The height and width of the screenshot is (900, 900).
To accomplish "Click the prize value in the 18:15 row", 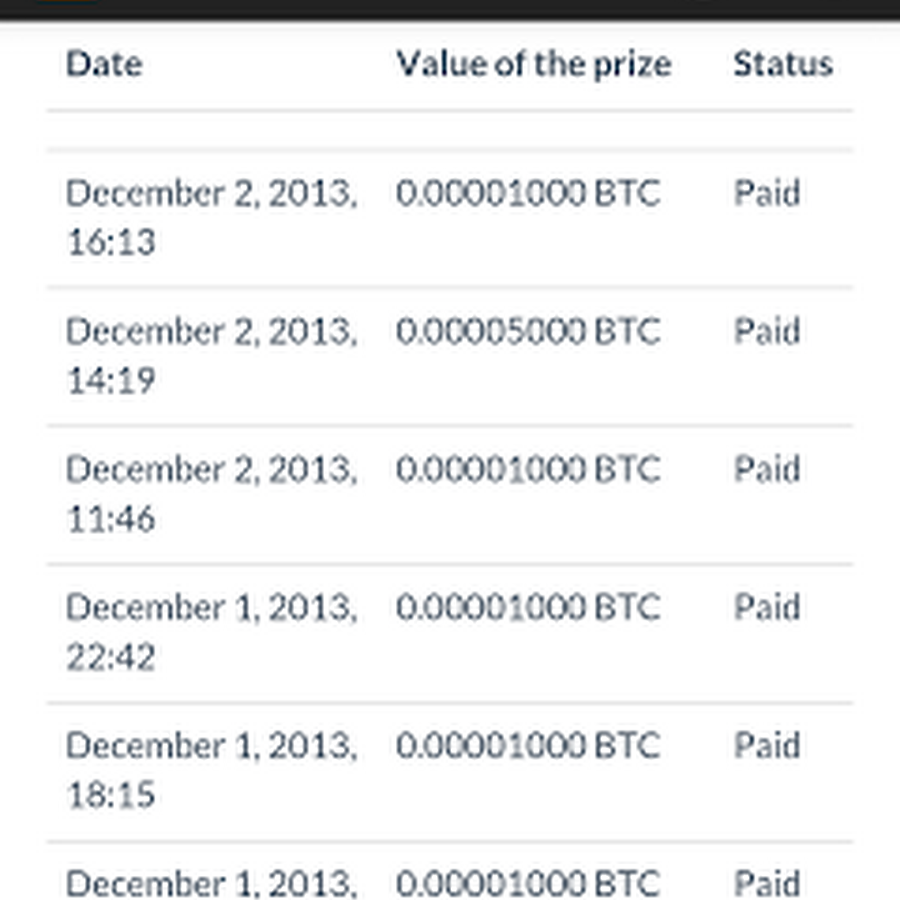I will coord(528,745).
